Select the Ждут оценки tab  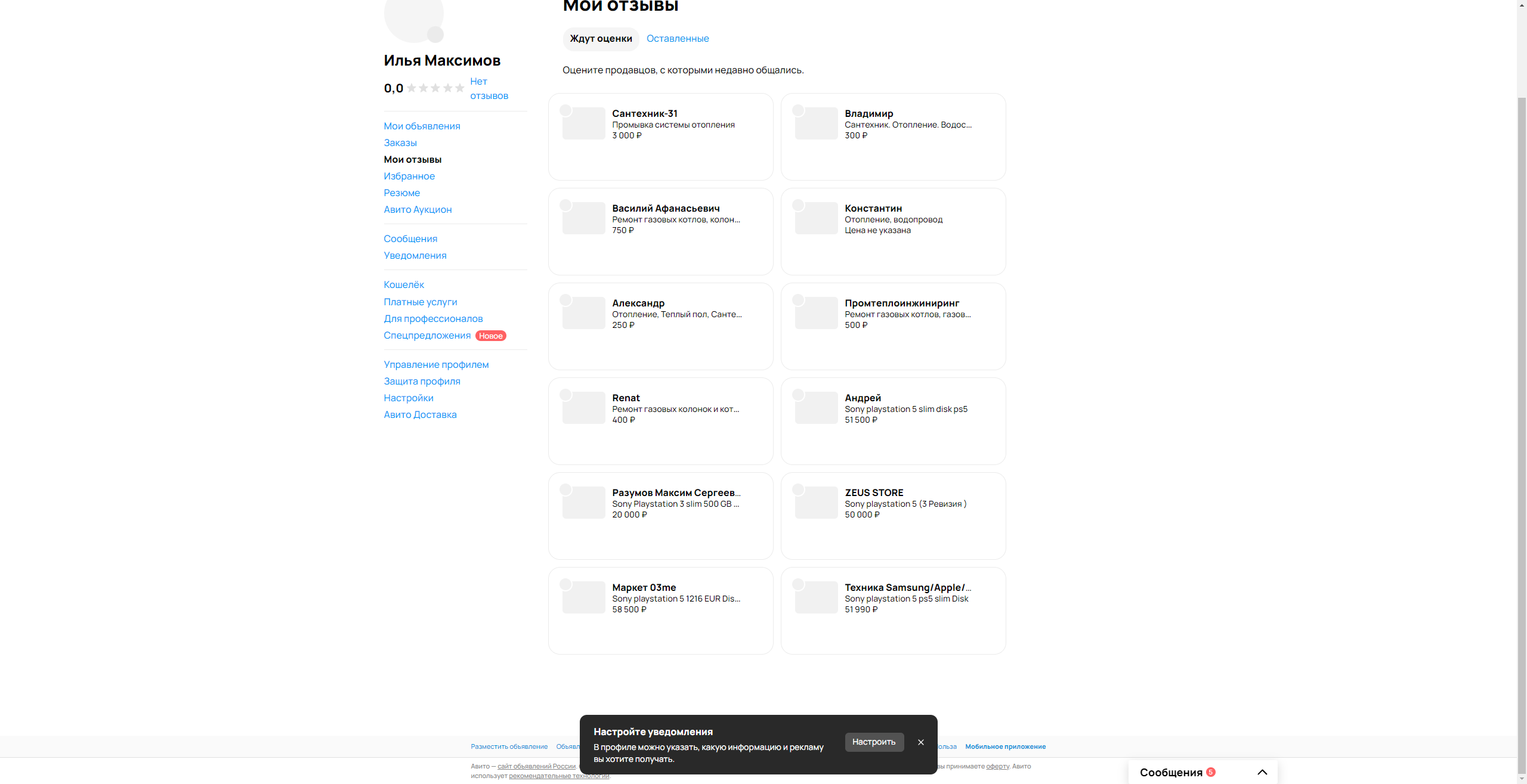pos(601,39)
